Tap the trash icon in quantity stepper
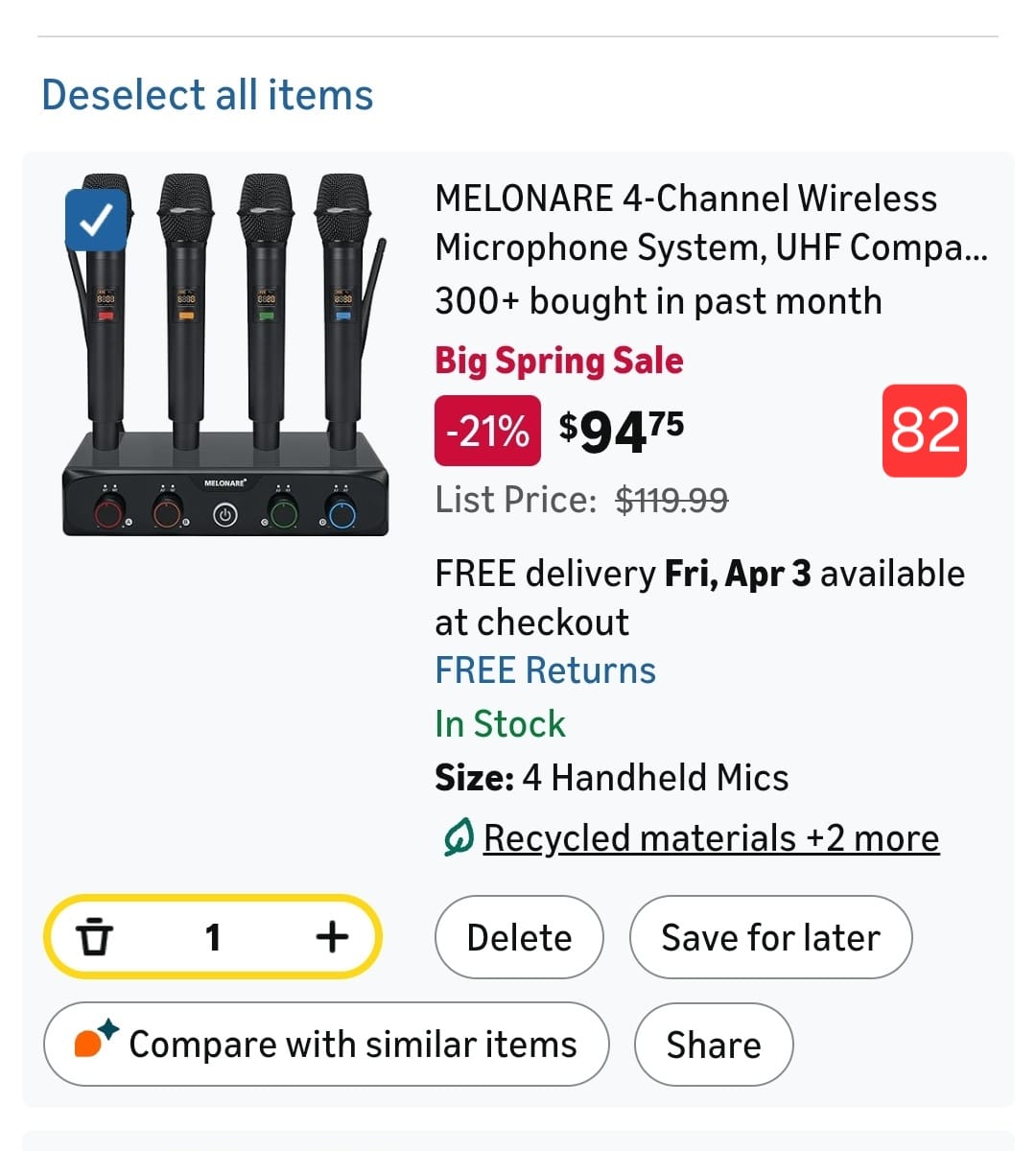Viewport: 1036px width, 1151px height. click(x=94, y=937)
